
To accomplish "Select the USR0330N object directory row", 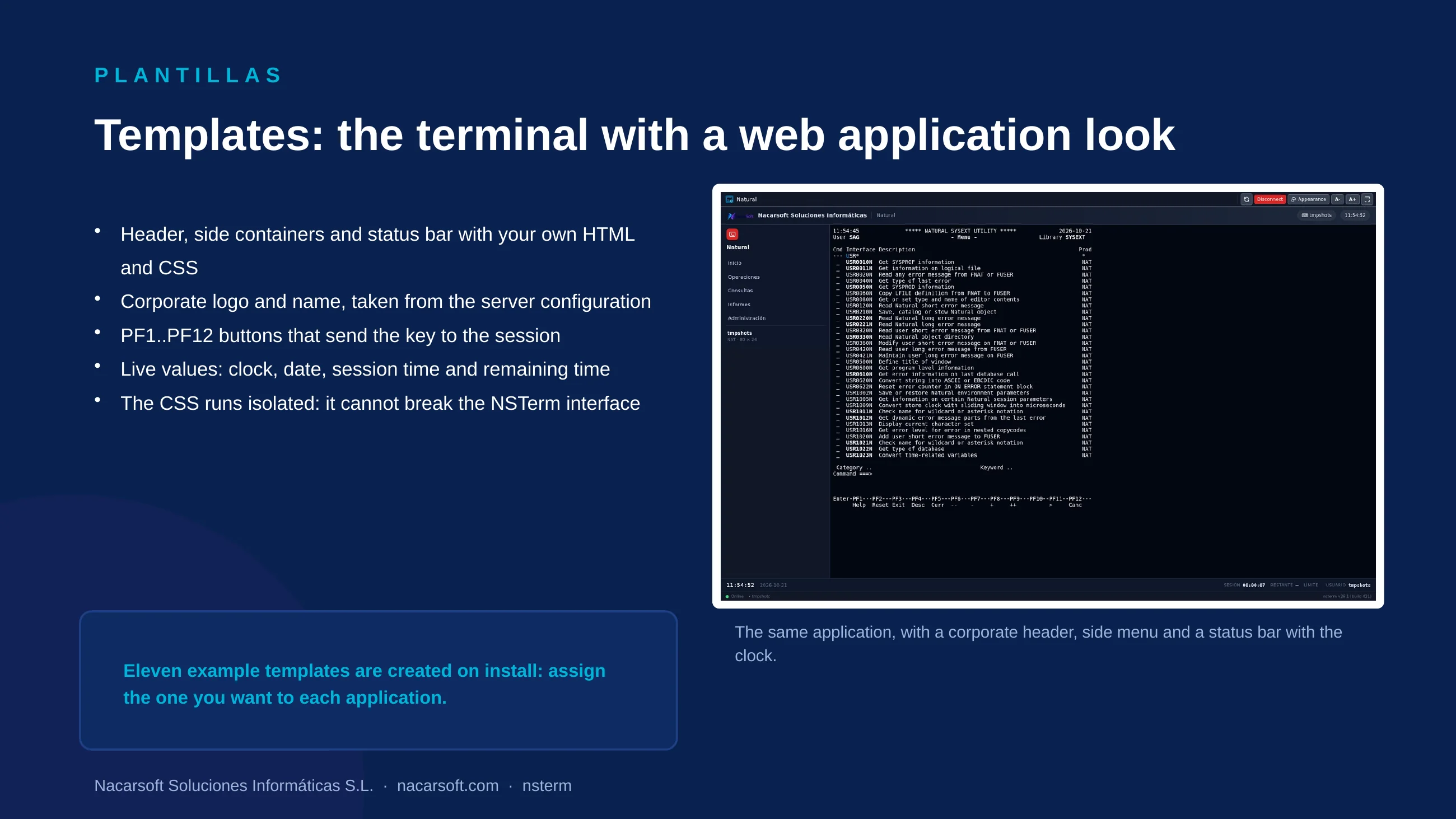I will tap(964, 337).
